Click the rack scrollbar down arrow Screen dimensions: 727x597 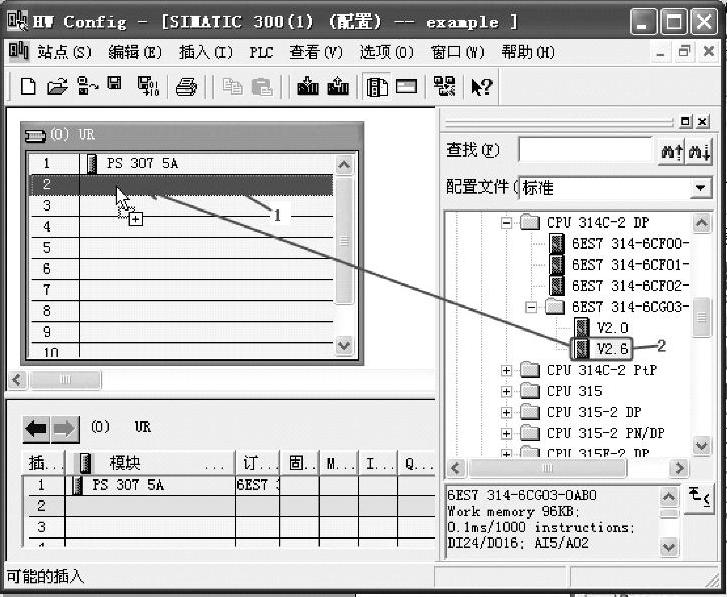[344, 345]
